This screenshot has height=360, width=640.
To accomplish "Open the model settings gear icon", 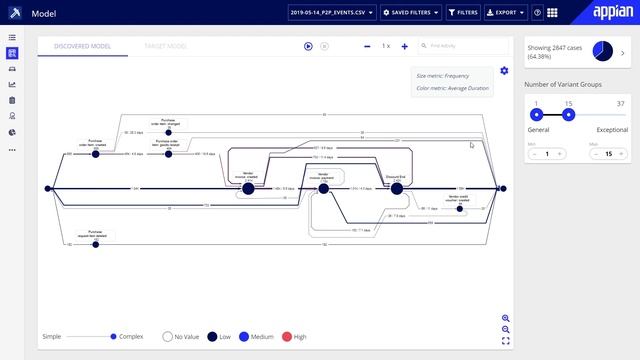I will pyautogui.click(x=504, y=71).
